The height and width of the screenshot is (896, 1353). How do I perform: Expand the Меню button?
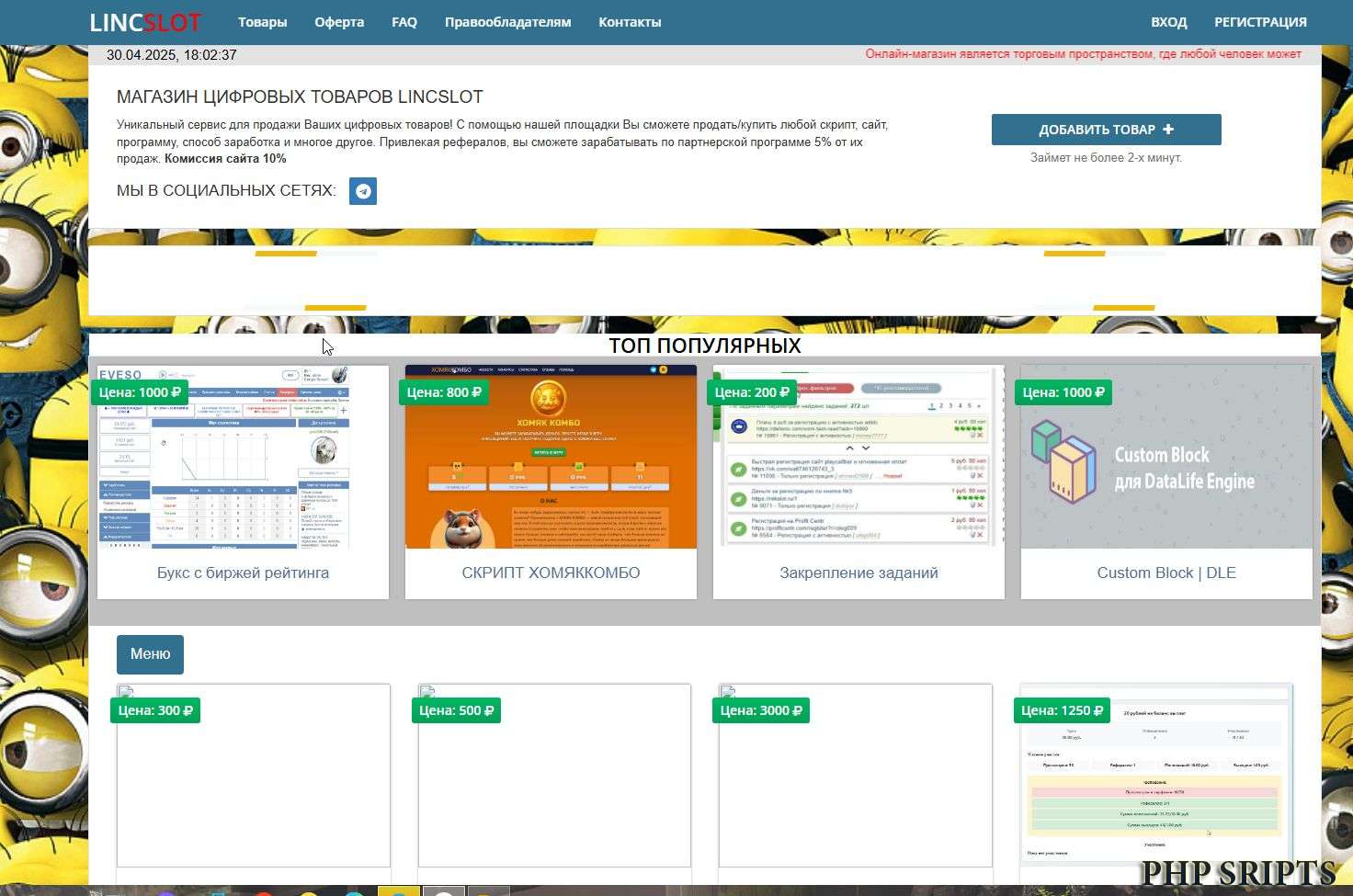[150, 654]
